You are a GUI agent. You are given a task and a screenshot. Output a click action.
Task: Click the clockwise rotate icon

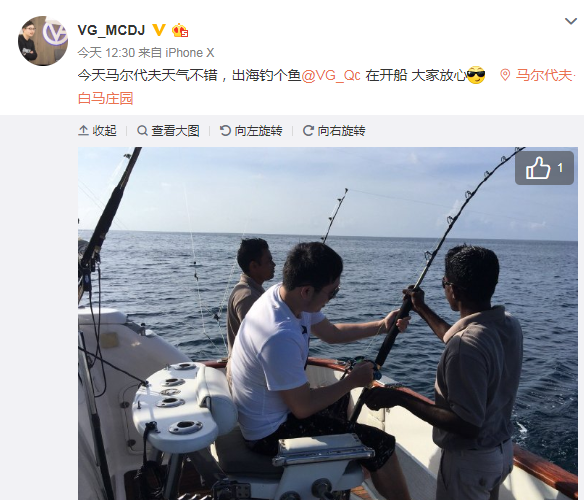tap(308, 131)
